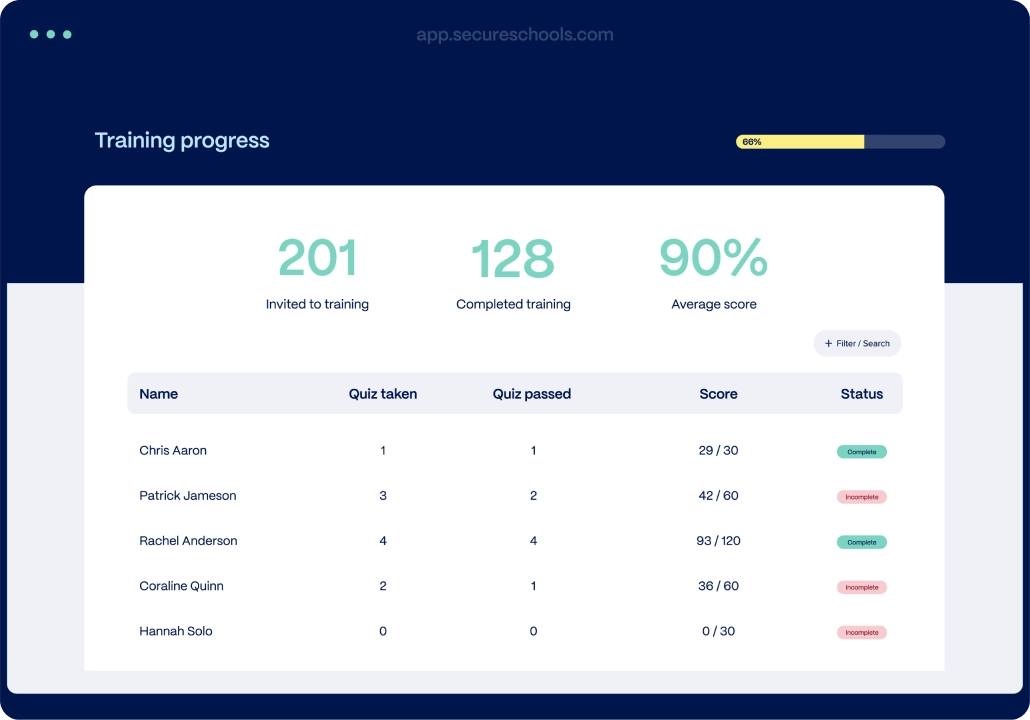Click the Training progress heading
The height and width of the screenshot is (720, 1030).
(x=182, y=141)
